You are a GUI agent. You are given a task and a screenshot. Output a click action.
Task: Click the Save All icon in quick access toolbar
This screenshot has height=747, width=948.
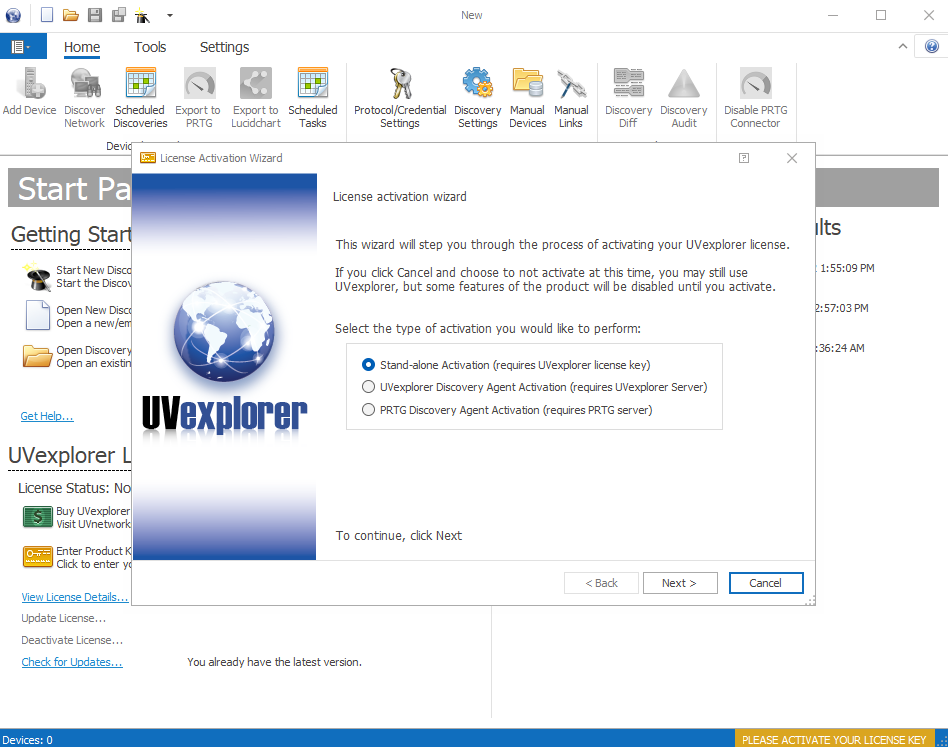coord(119,15)
